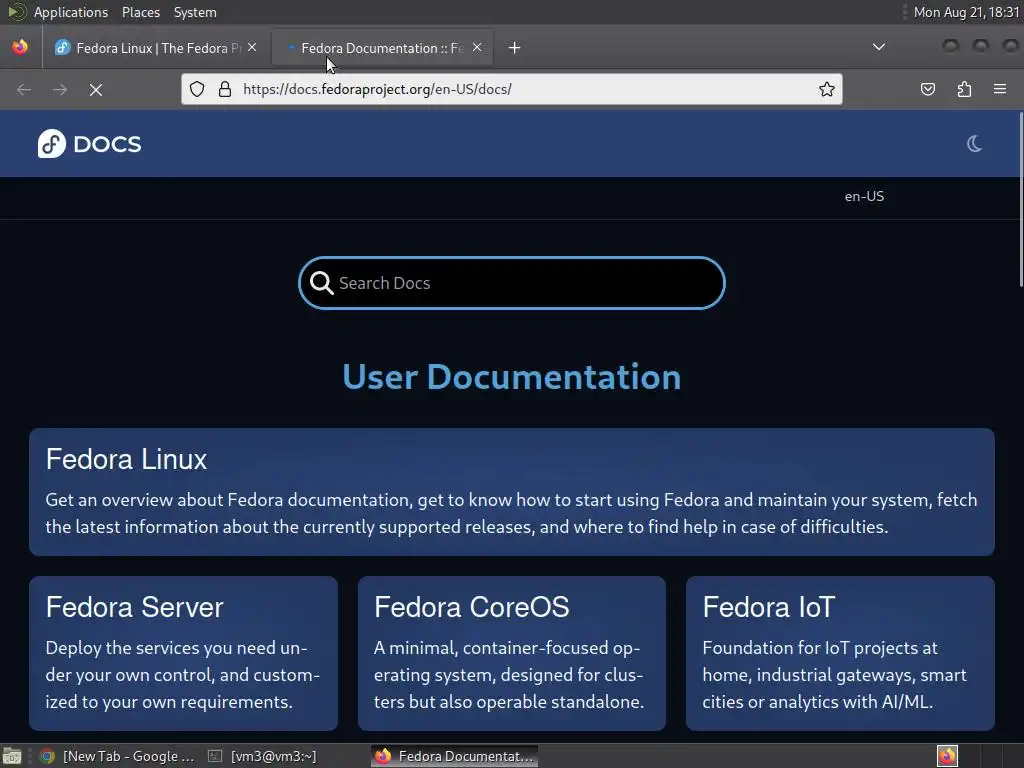Select Fedora Documentation taskbar window button
This screenshot has width=1024, height=768.
coord(455,756)
